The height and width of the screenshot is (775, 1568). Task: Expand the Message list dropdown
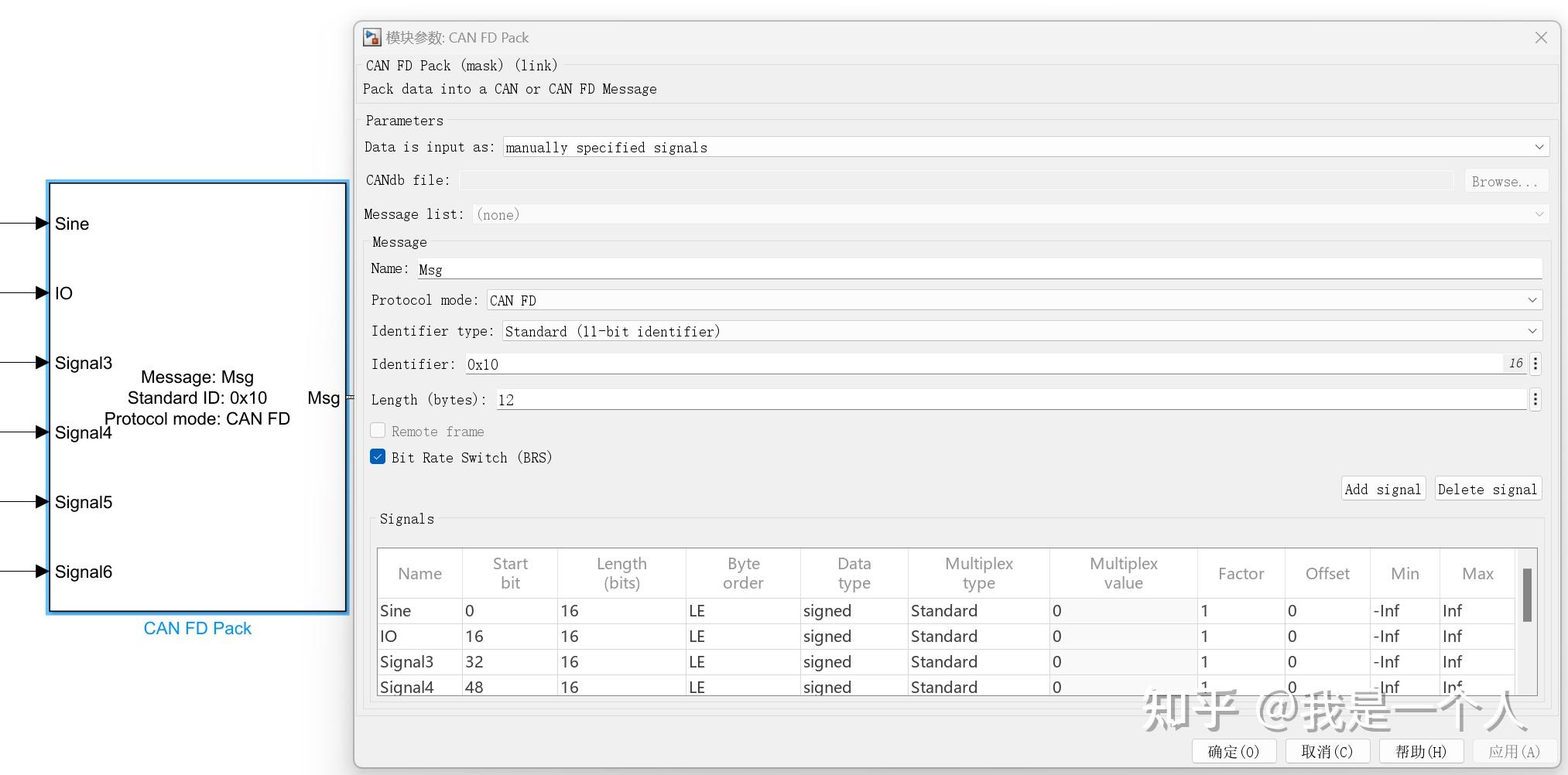[1539, 213]
